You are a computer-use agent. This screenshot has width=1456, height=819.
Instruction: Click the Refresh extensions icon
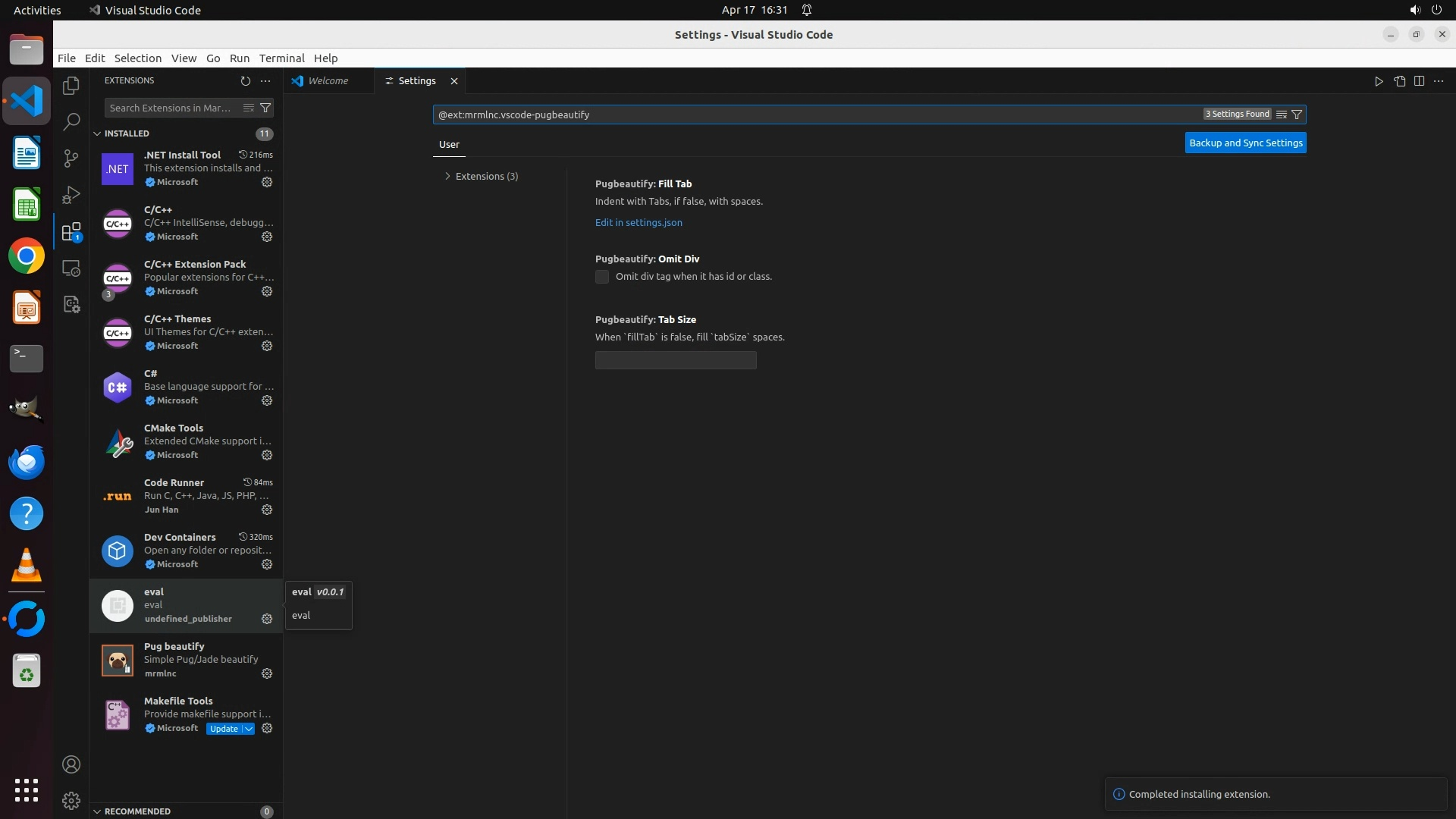tap(245, 80)
